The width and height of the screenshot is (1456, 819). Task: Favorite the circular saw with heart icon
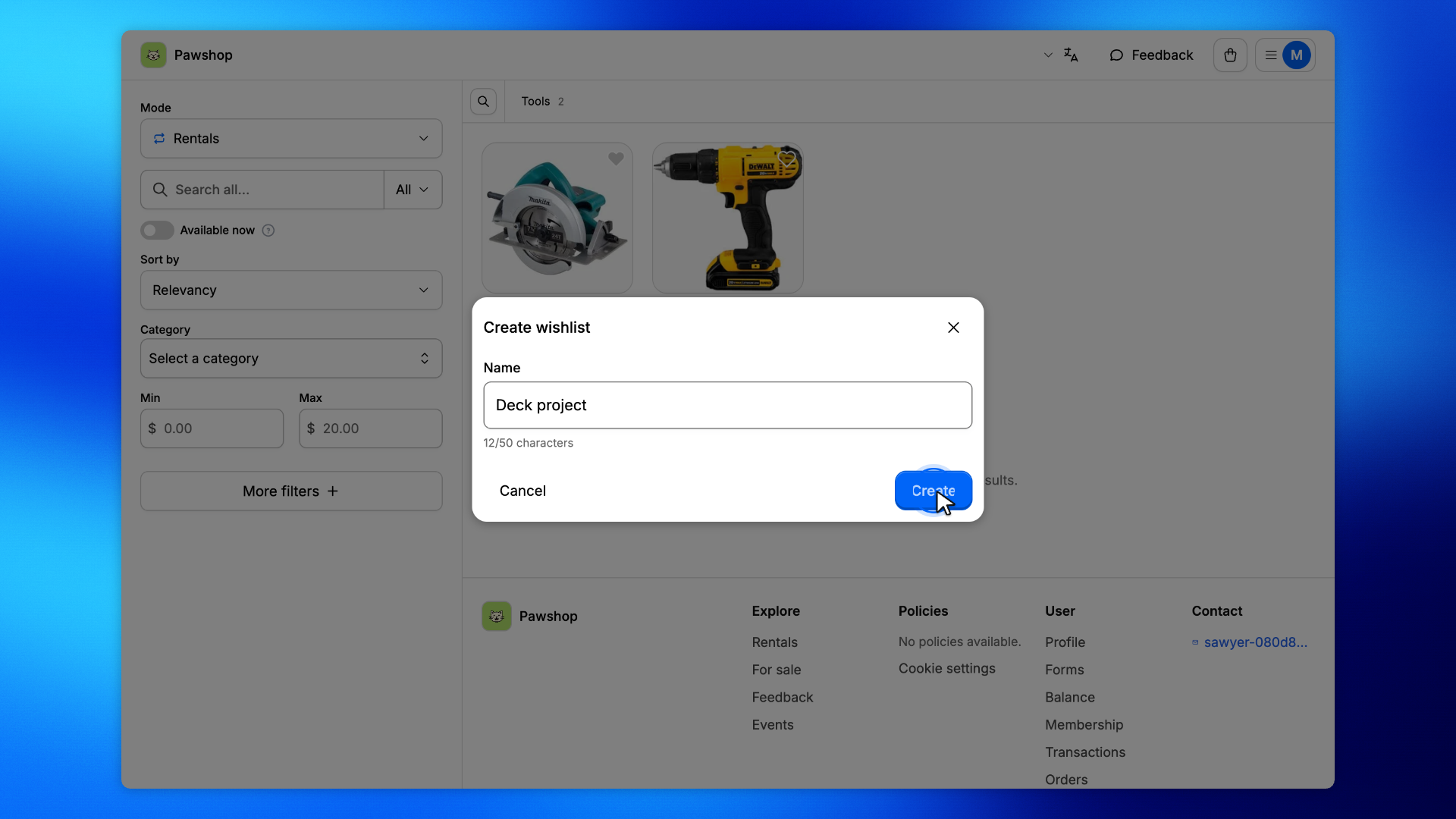point(616,159)
